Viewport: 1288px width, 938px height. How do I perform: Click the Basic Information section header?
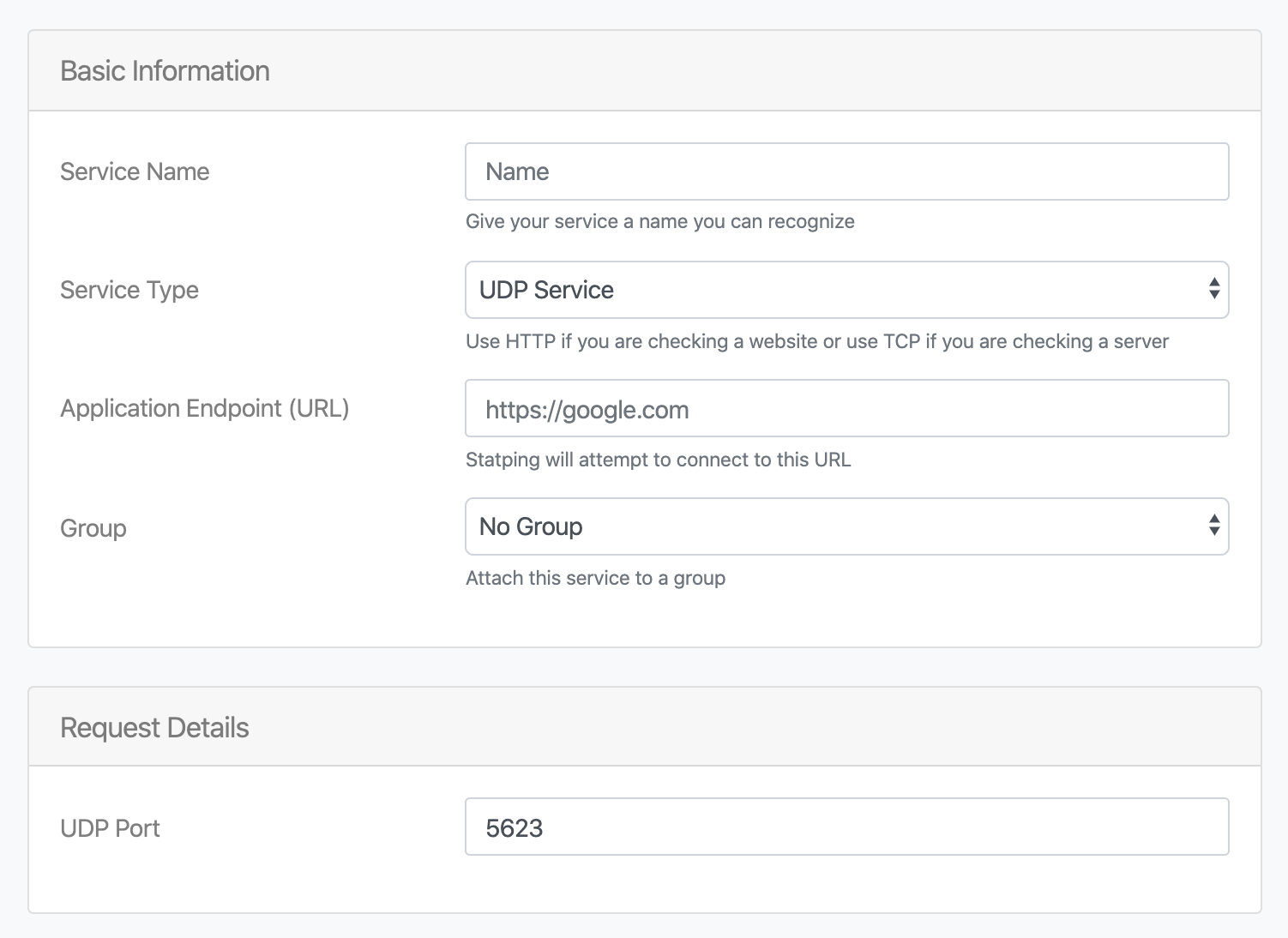coord(164,70)
